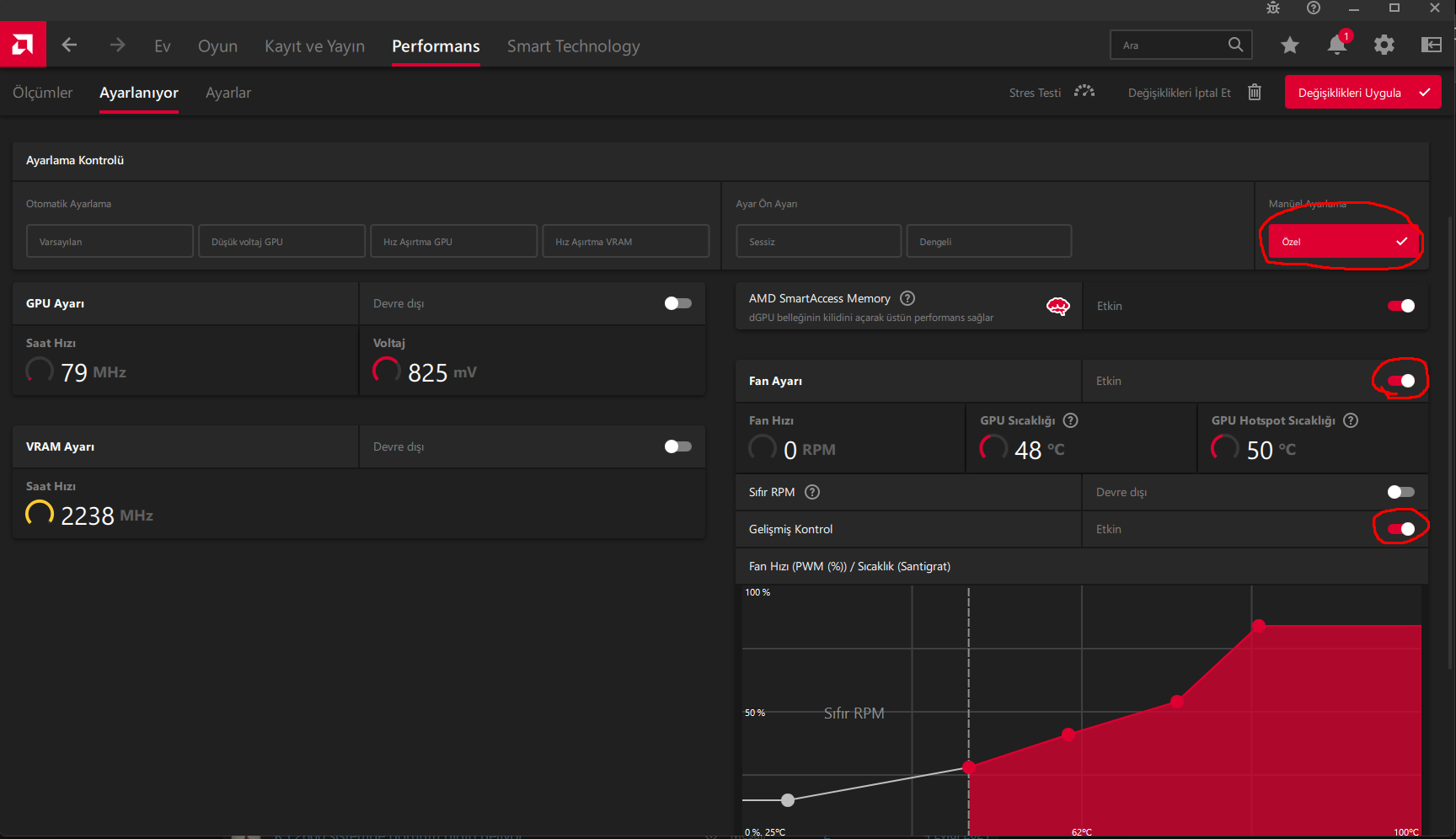Click the AMD logo home icon
The height and width of the screenshot is (839, 1456).
23,45
